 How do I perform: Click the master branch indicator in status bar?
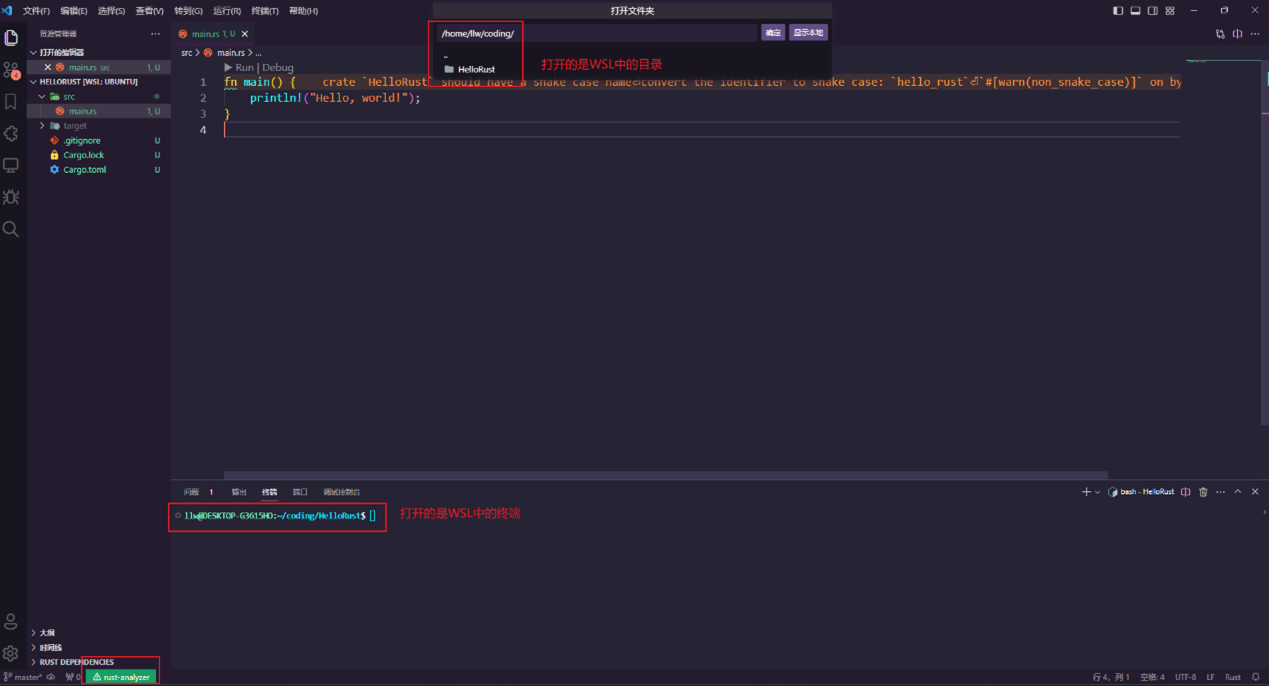tap(23, 677)
